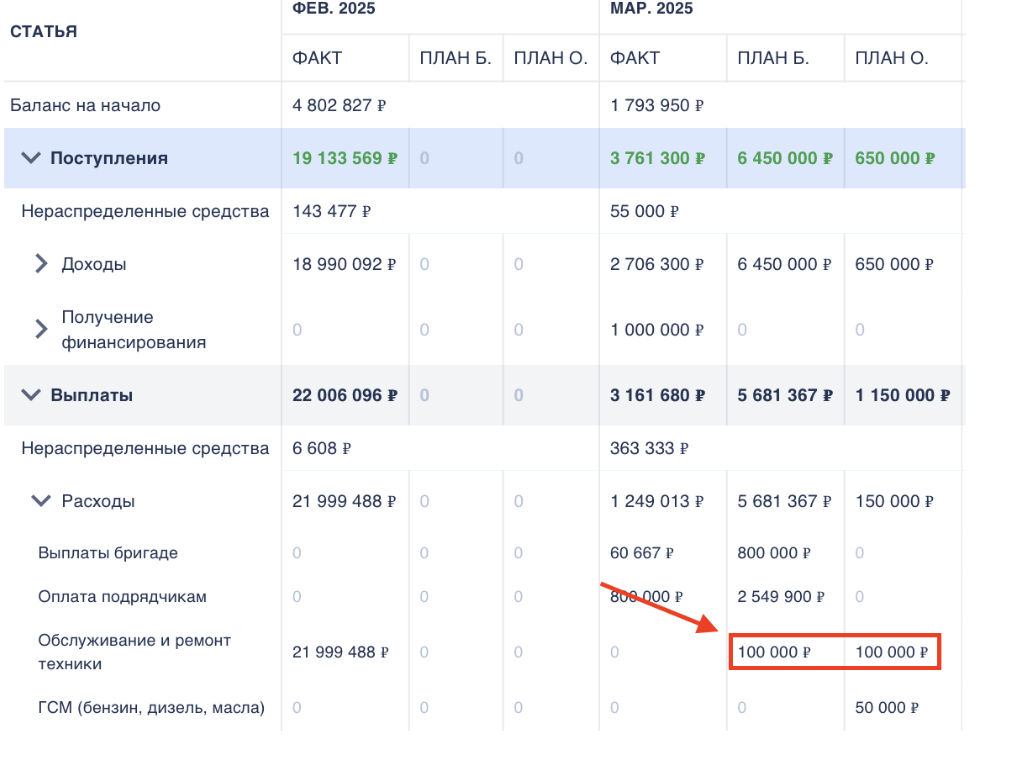The image size is (1016, 770).
Task: Click ПЛАН Б. header under March 2025
Action: pos(773,58)
